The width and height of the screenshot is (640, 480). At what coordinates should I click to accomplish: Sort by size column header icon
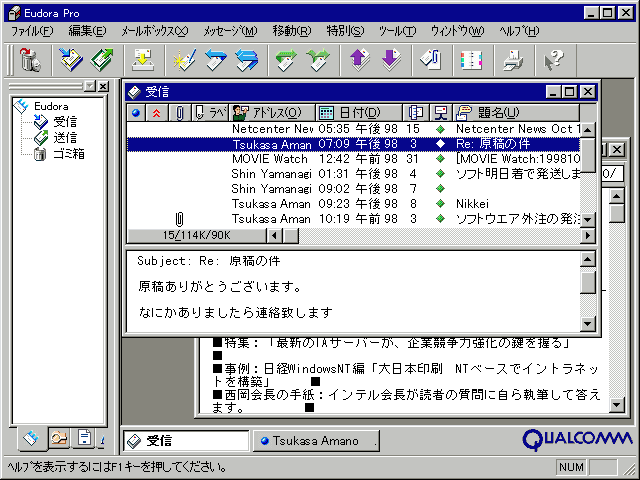[416, 113]
